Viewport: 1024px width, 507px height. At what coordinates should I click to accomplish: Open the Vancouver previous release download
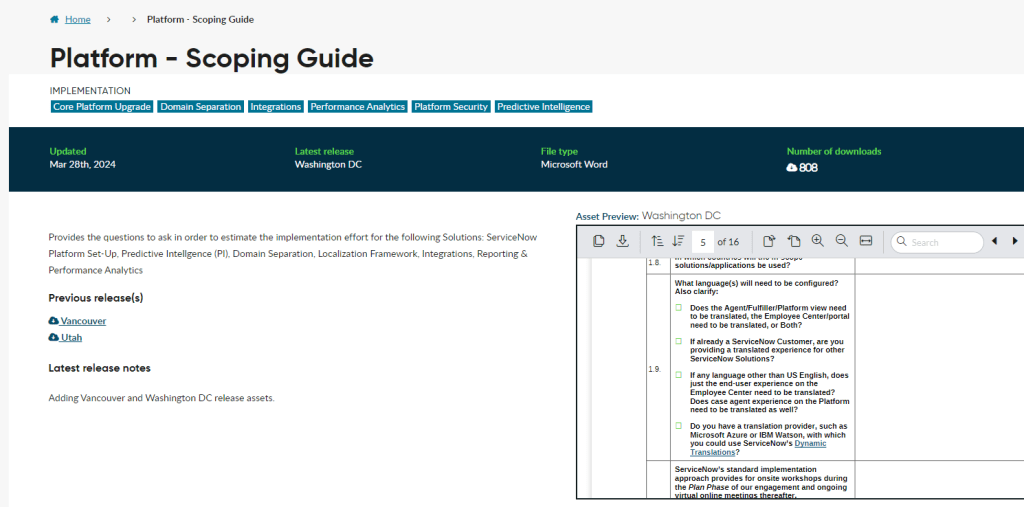(78, 321)
